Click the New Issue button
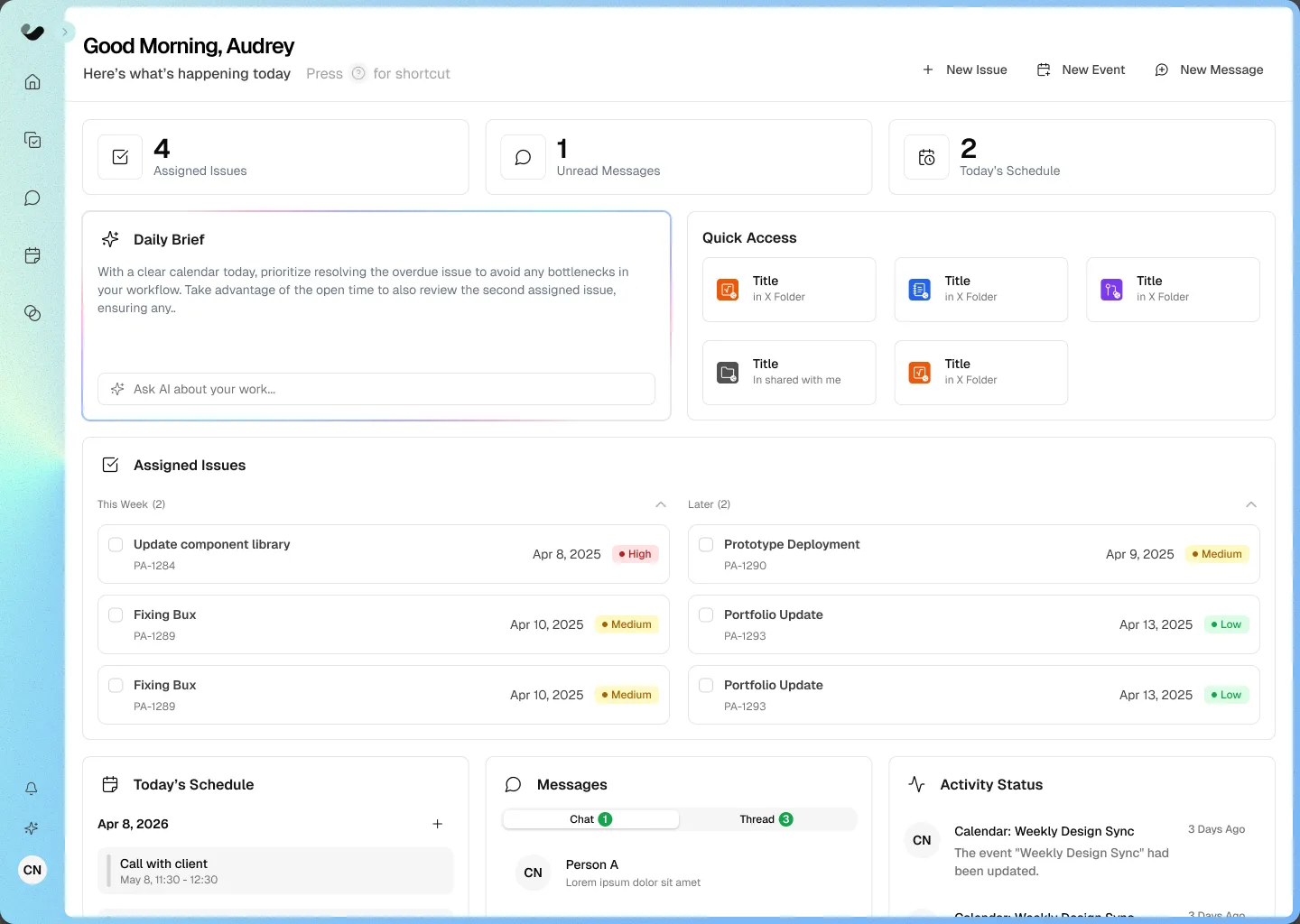The width and height of the screenshot is (1300, 924). (964, 69)
